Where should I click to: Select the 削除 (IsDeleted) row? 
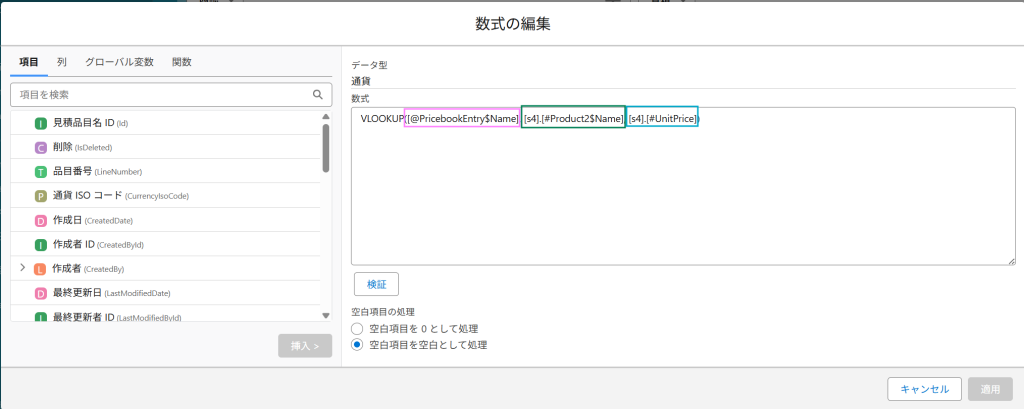pyautogui.click(x=166, y=148)
